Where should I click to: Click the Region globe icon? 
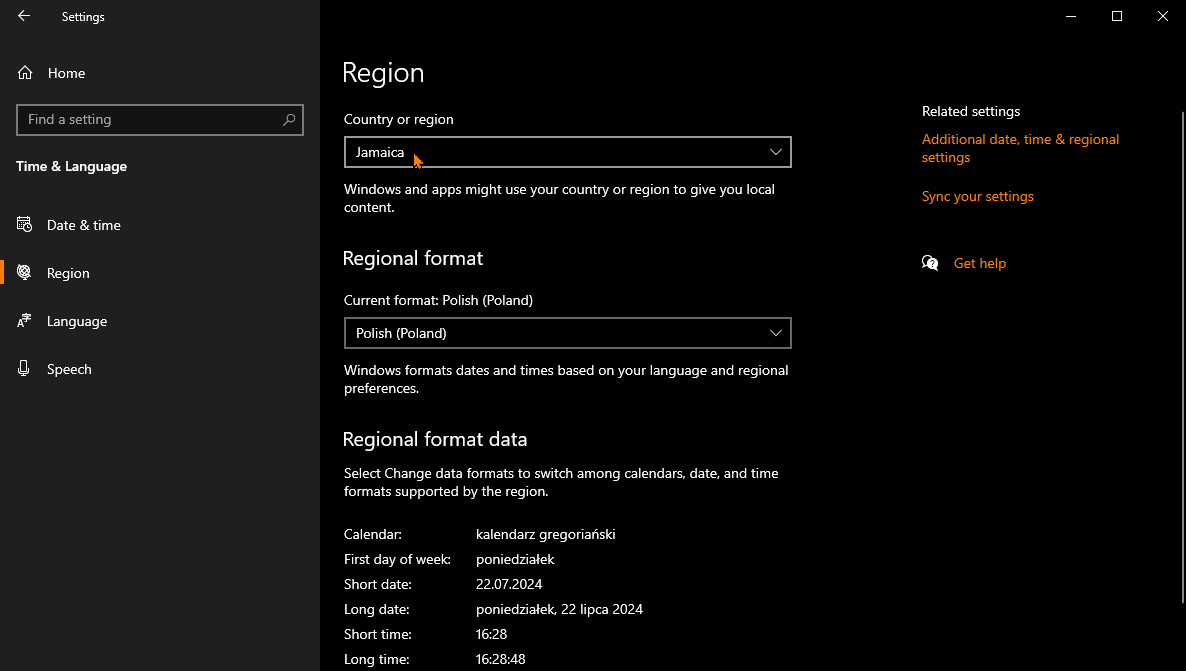coord(25,273)
